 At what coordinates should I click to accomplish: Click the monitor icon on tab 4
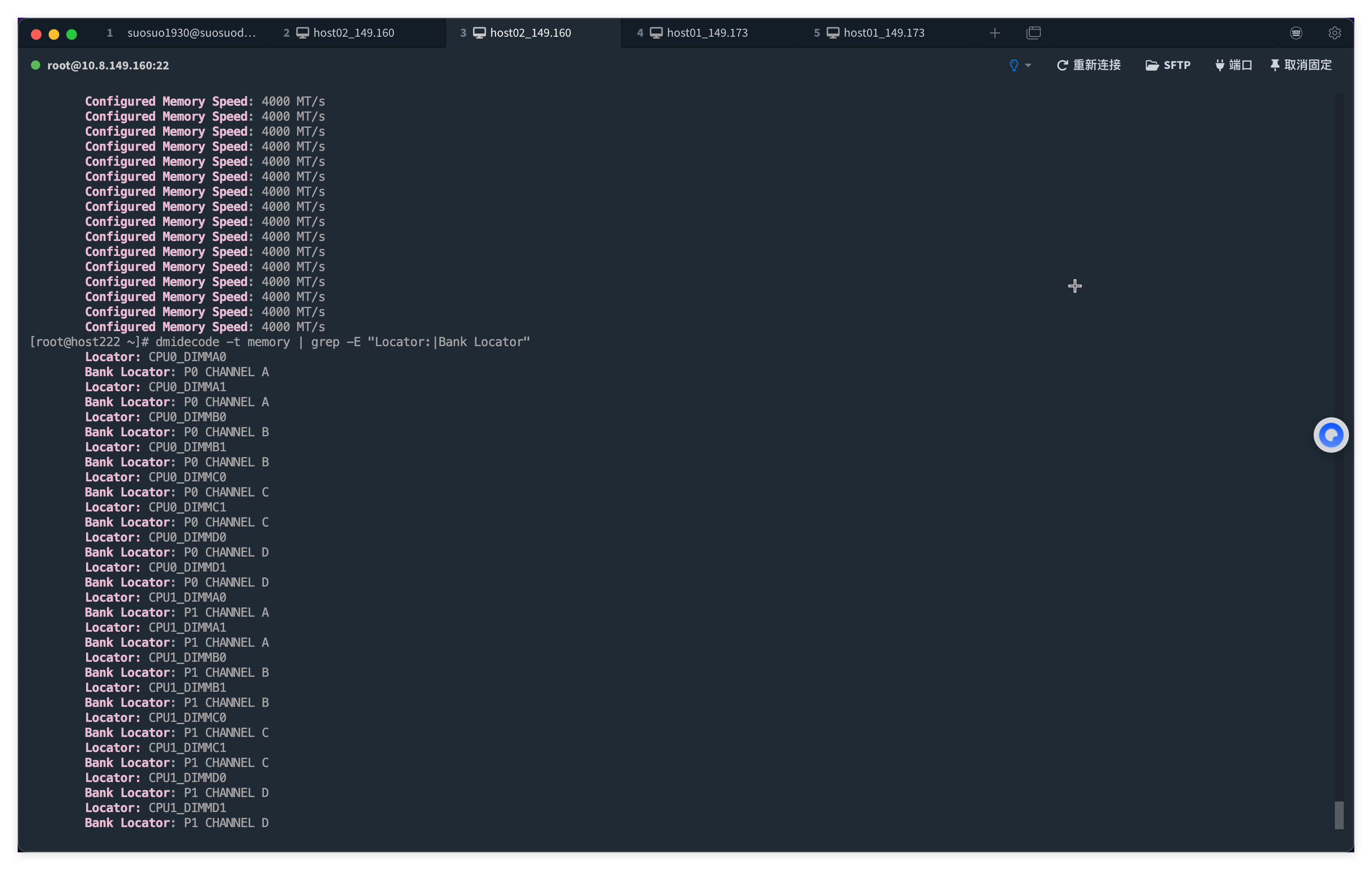(656, 33)
